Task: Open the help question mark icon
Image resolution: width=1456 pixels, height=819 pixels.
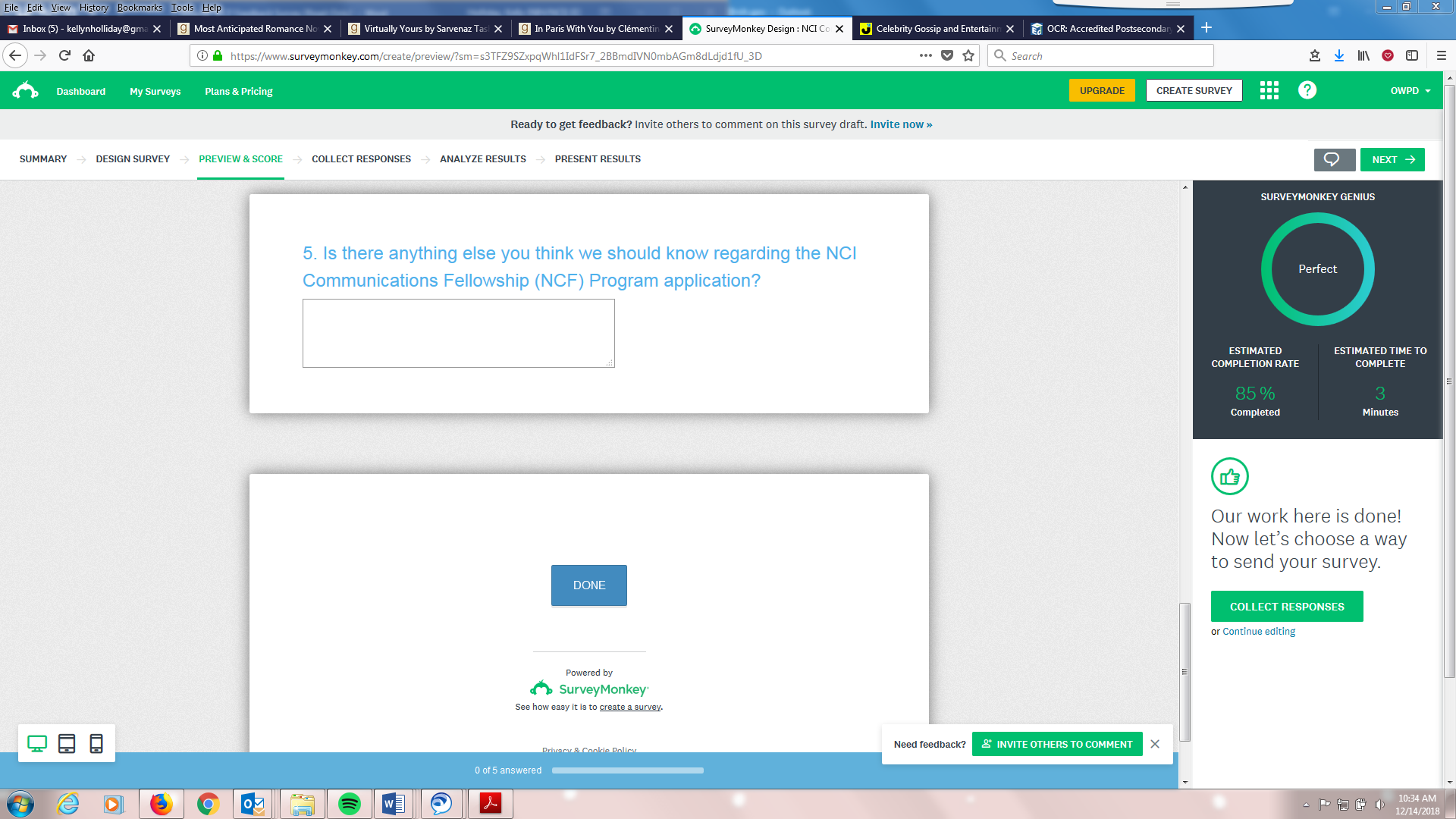Action: [x=1307, y=91]
